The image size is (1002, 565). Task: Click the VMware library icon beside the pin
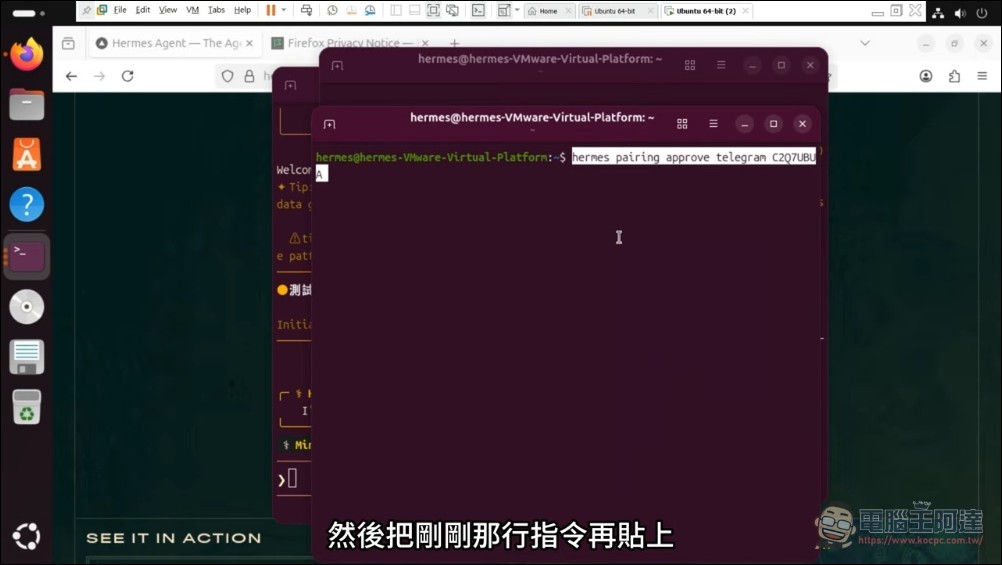[102, 10]
